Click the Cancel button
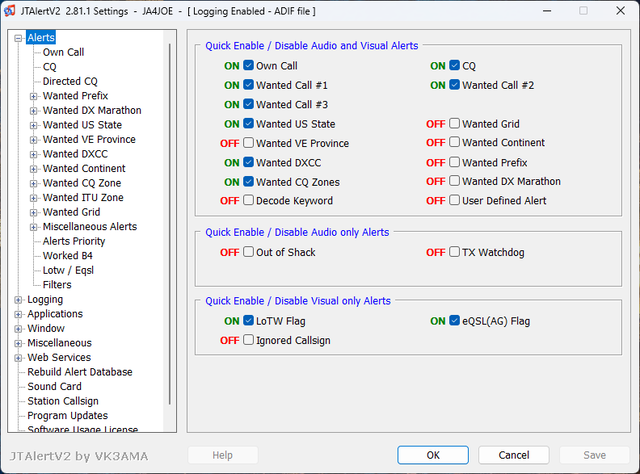 [514, 455]
